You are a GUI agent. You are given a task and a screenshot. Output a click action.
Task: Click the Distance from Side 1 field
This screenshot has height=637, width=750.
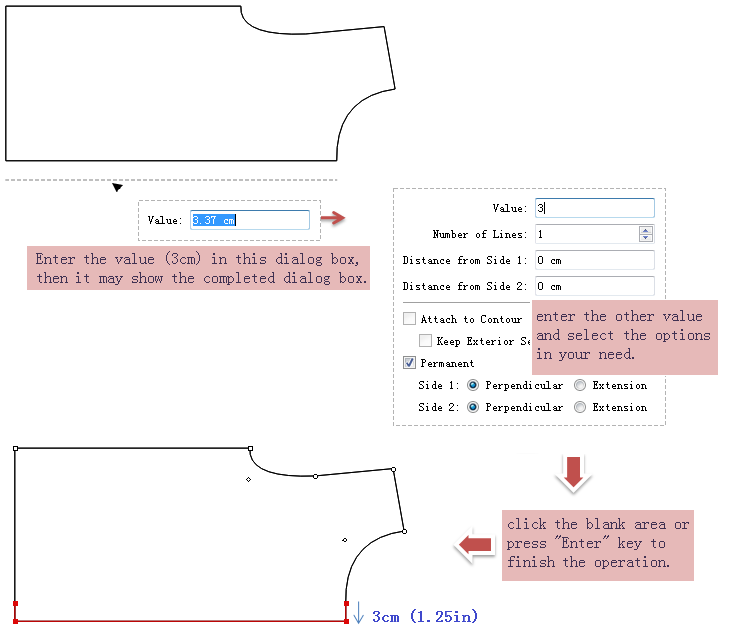tap(594, 260)
